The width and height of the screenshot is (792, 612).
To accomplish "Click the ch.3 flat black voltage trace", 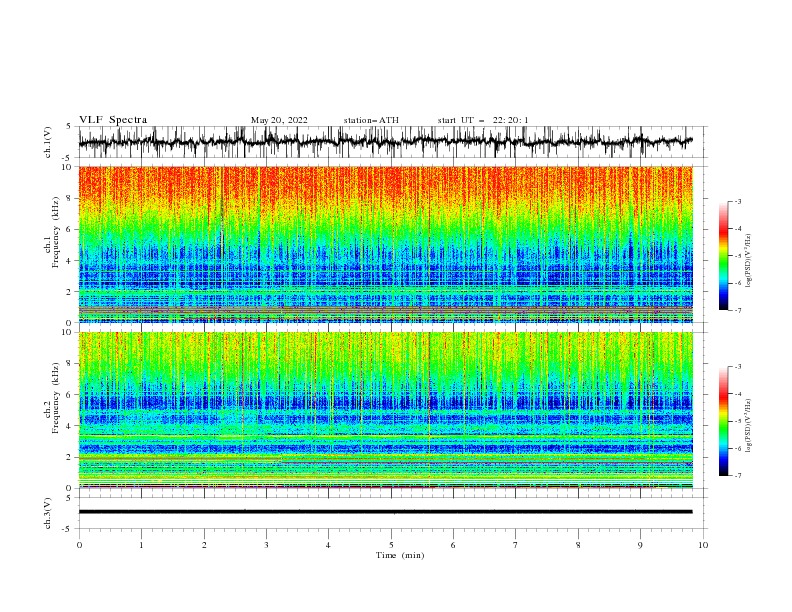I will [385, 512].
